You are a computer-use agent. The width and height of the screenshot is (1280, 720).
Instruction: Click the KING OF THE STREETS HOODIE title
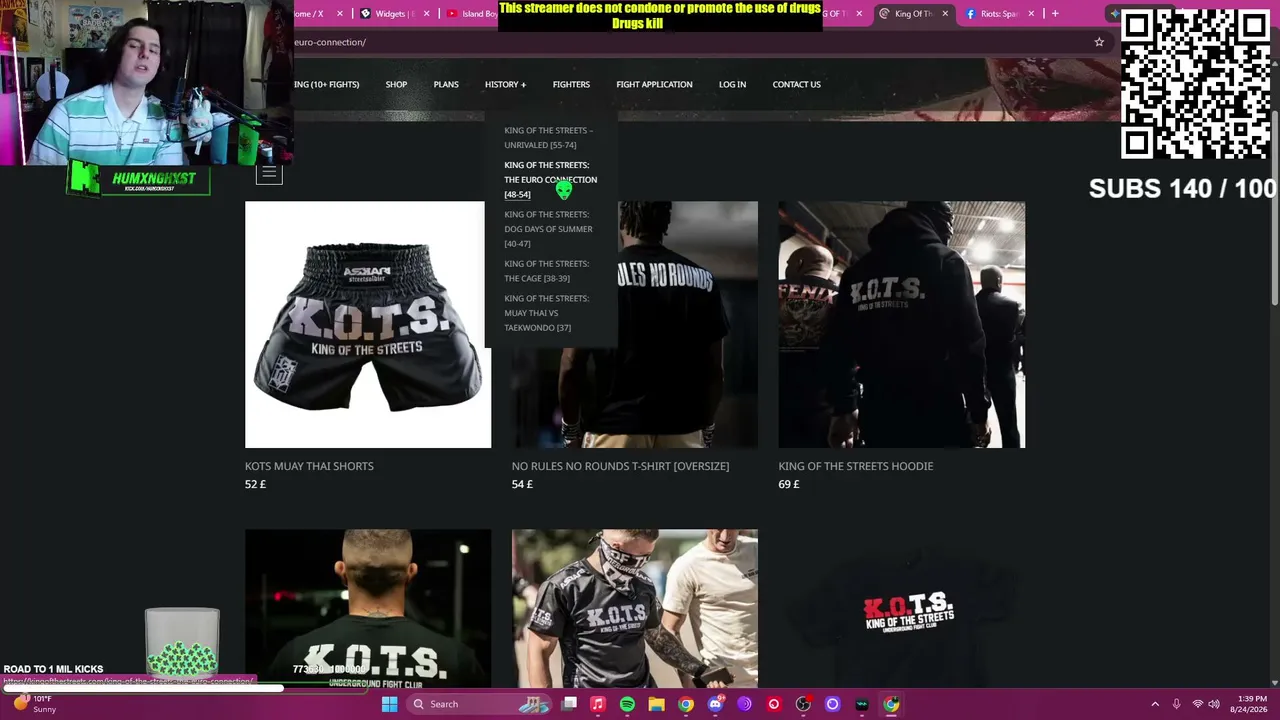pyautogui.click(x=856, y=466)
